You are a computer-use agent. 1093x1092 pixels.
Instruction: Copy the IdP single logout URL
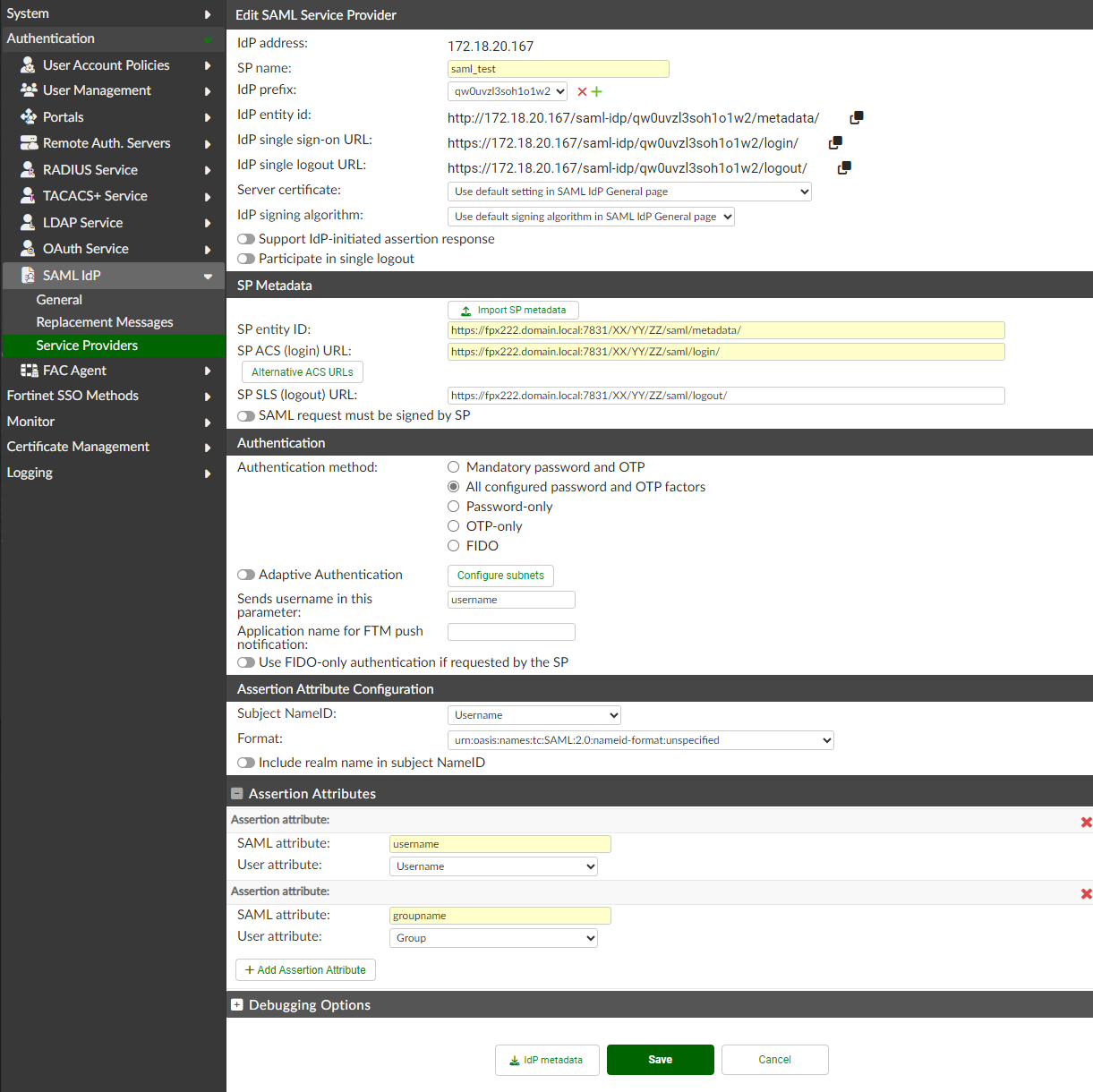[842, 167]
